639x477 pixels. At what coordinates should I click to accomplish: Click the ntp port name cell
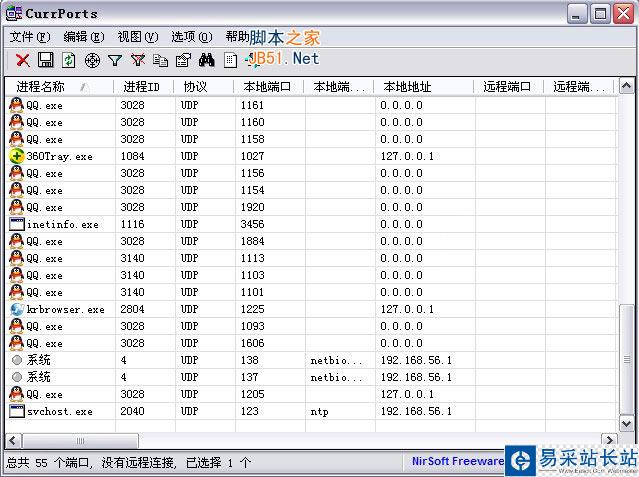pyautogui.click(x=320, y=412)
